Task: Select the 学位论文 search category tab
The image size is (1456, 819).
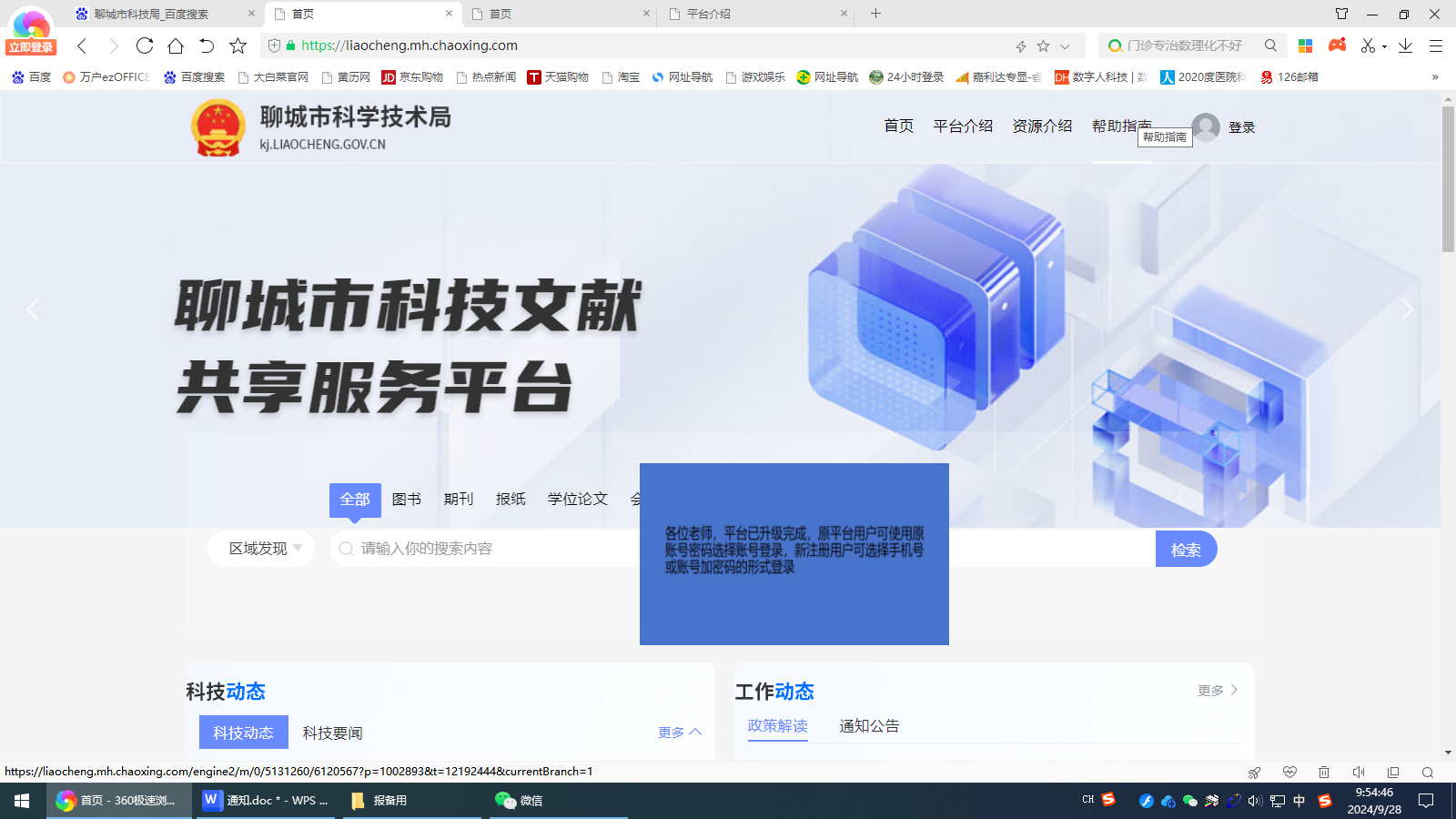Action: pos(578,500)
